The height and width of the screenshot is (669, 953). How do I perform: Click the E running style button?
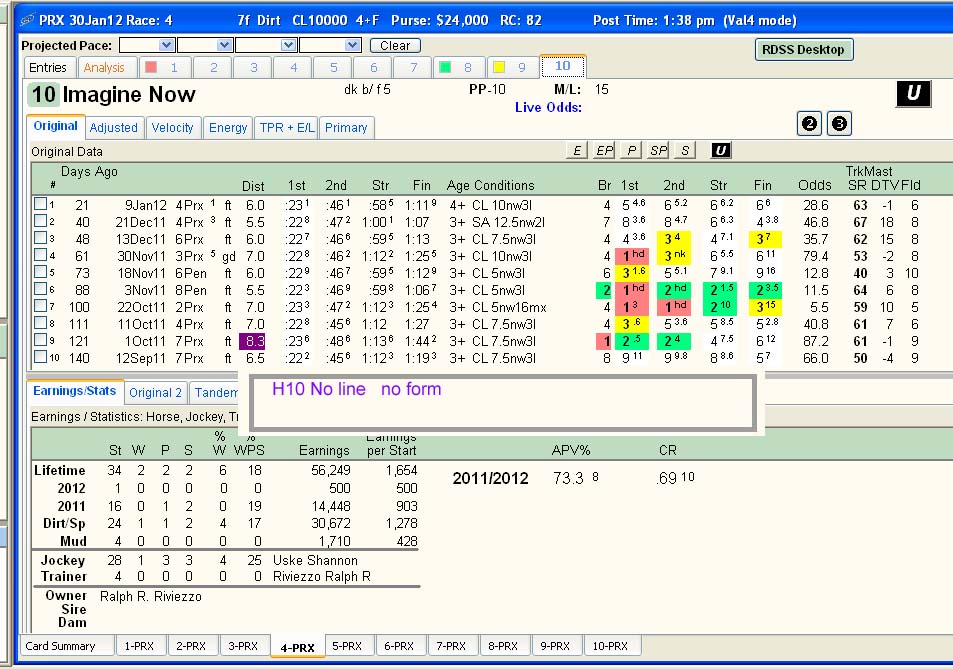point(577,150)
